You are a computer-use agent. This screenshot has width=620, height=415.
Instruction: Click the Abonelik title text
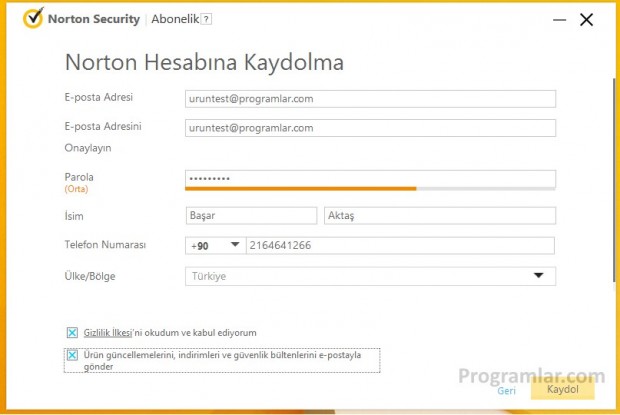tap(175, 19)
